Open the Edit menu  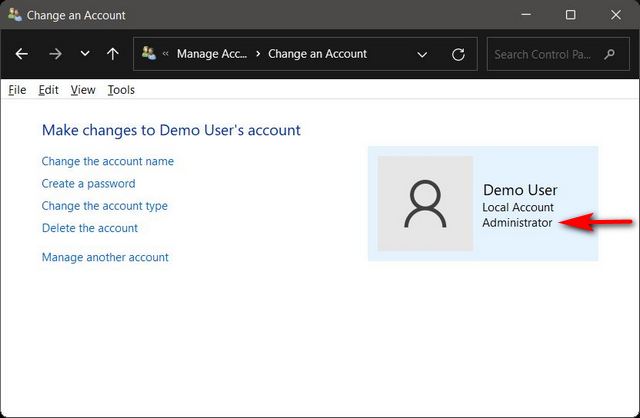coord(48,90)
